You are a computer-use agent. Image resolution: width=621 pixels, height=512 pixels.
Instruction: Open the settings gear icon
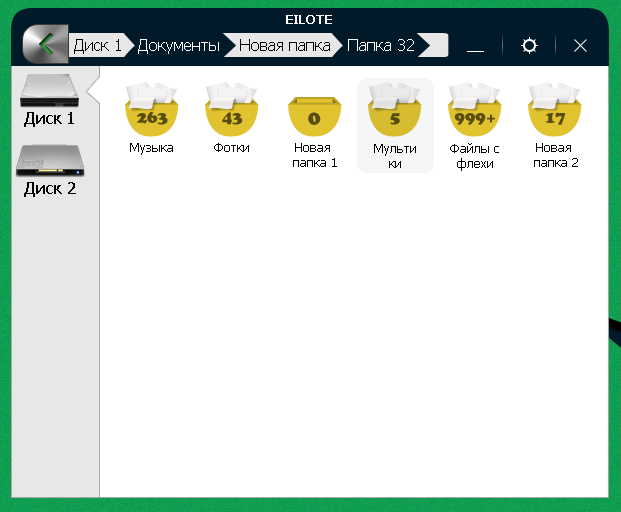click(x=529, y=46)
